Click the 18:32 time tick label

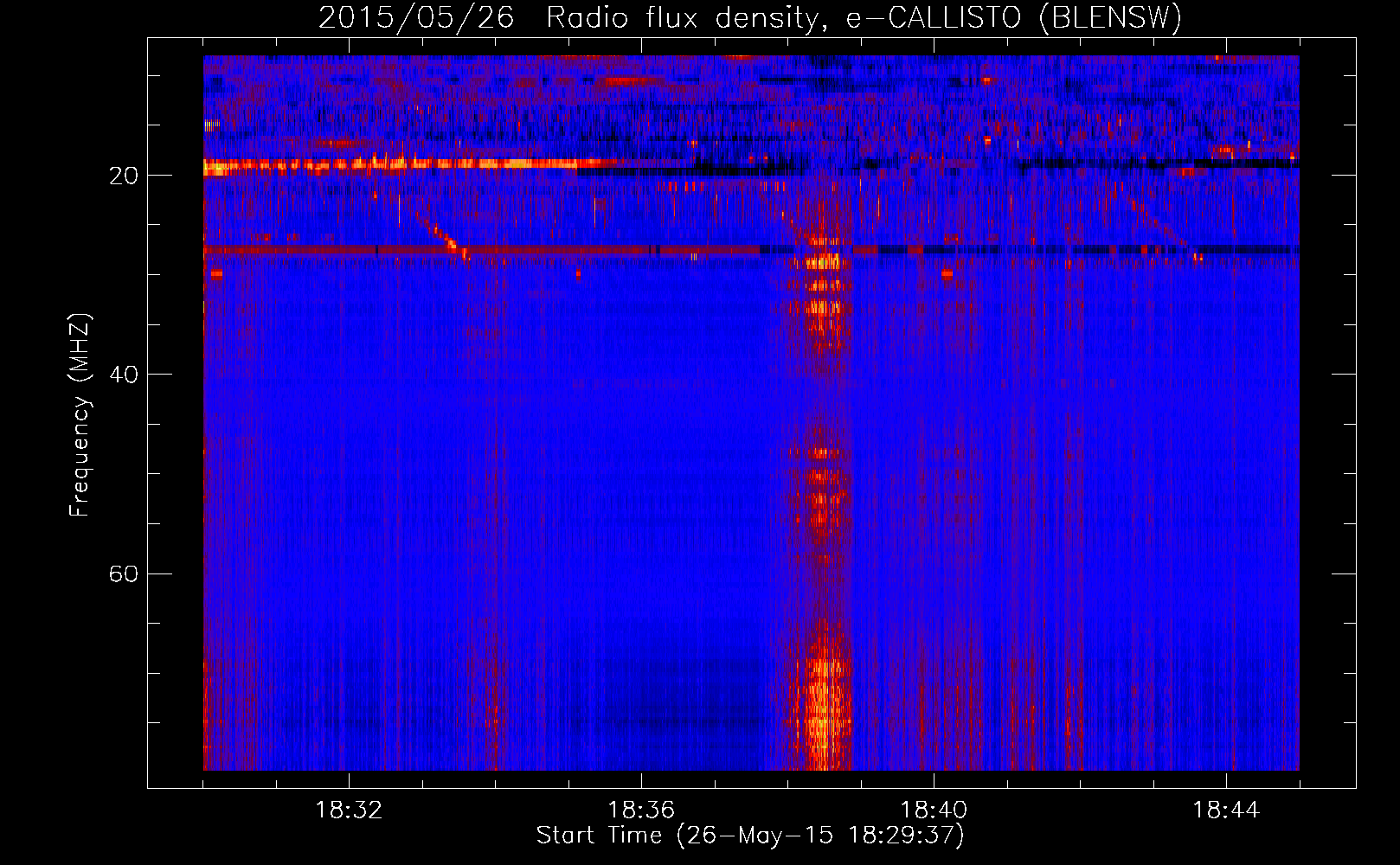[349, 811]
